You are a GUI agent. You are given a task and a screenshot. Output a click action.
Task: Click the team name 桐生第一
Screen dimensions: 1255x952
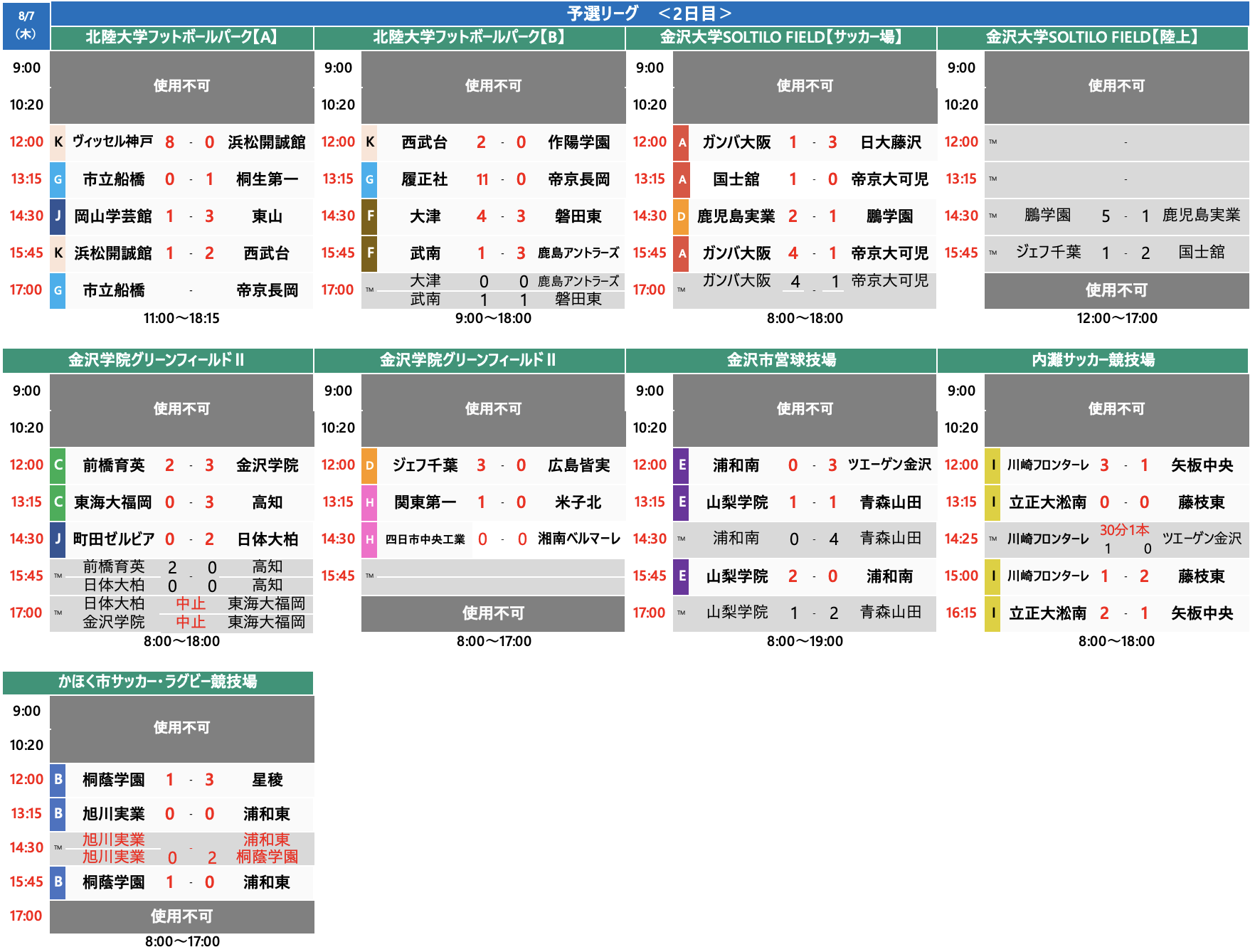tap(267, 179)
